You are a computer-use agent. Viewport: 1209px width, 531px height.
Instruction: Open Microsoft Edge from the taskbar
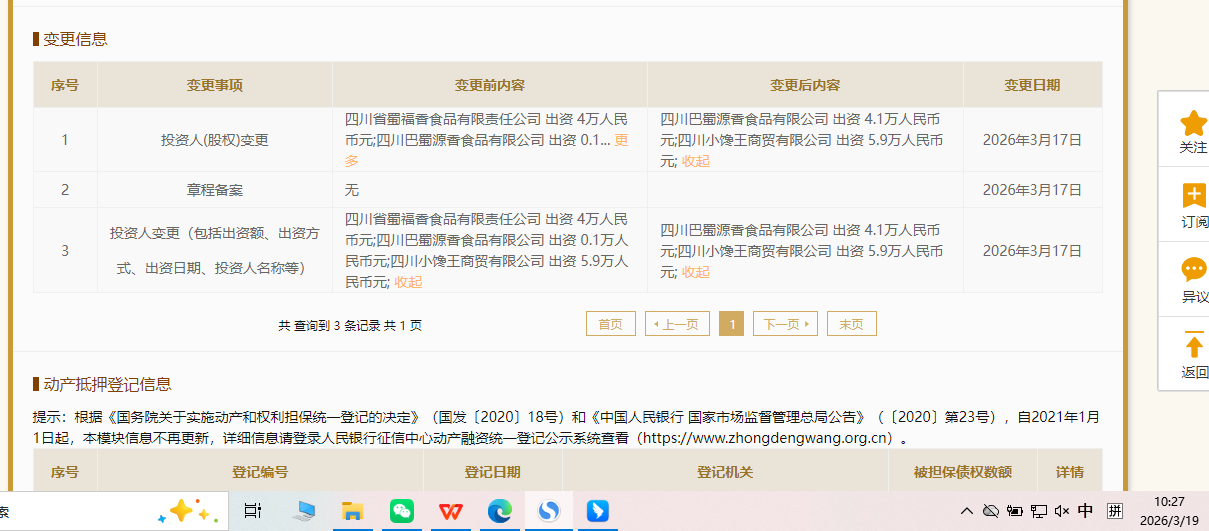click(500, 511)
